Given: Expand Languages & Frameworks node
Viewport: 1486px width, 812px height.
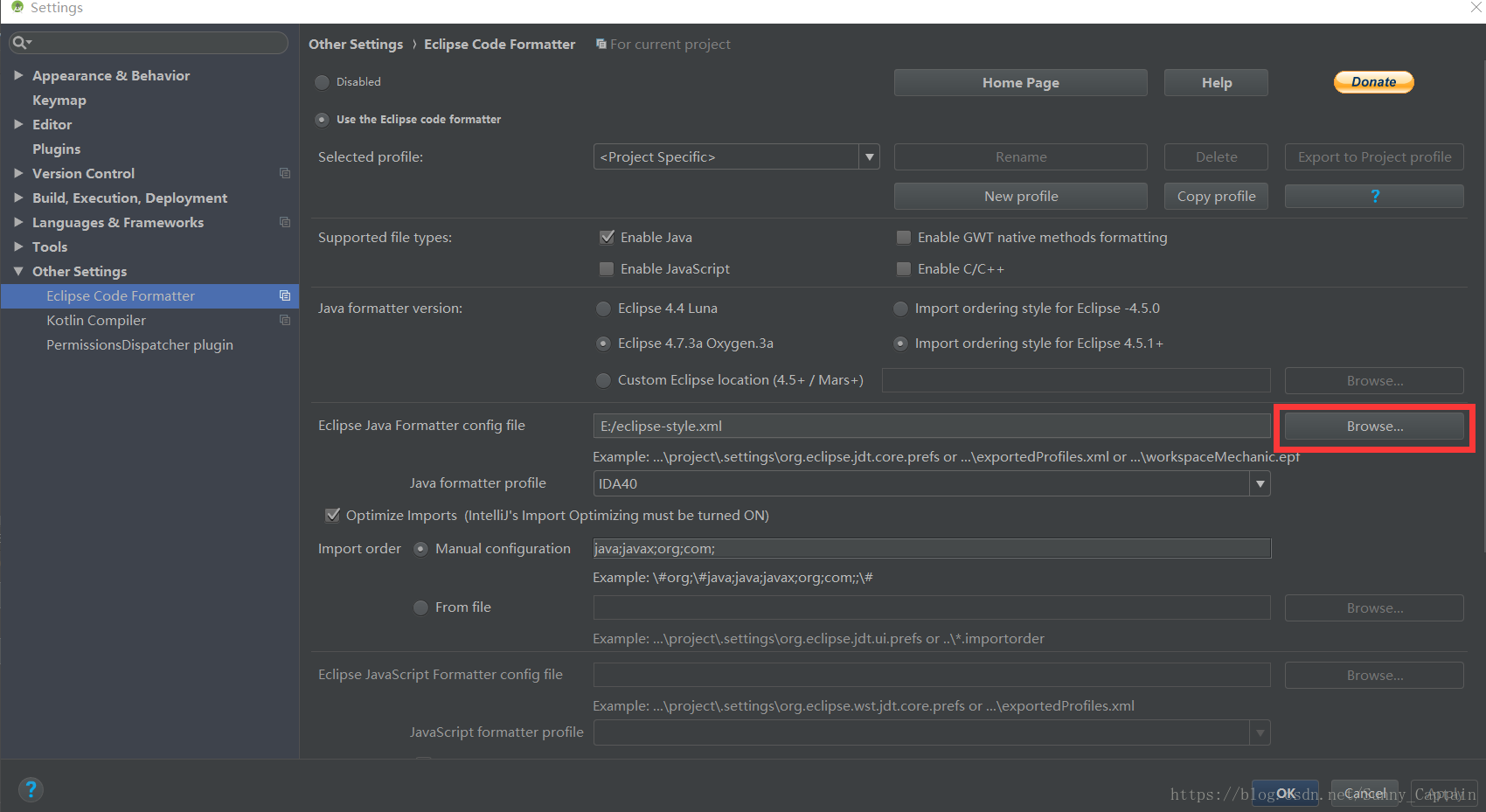Looking at the screenshot, I should point(18,222).
